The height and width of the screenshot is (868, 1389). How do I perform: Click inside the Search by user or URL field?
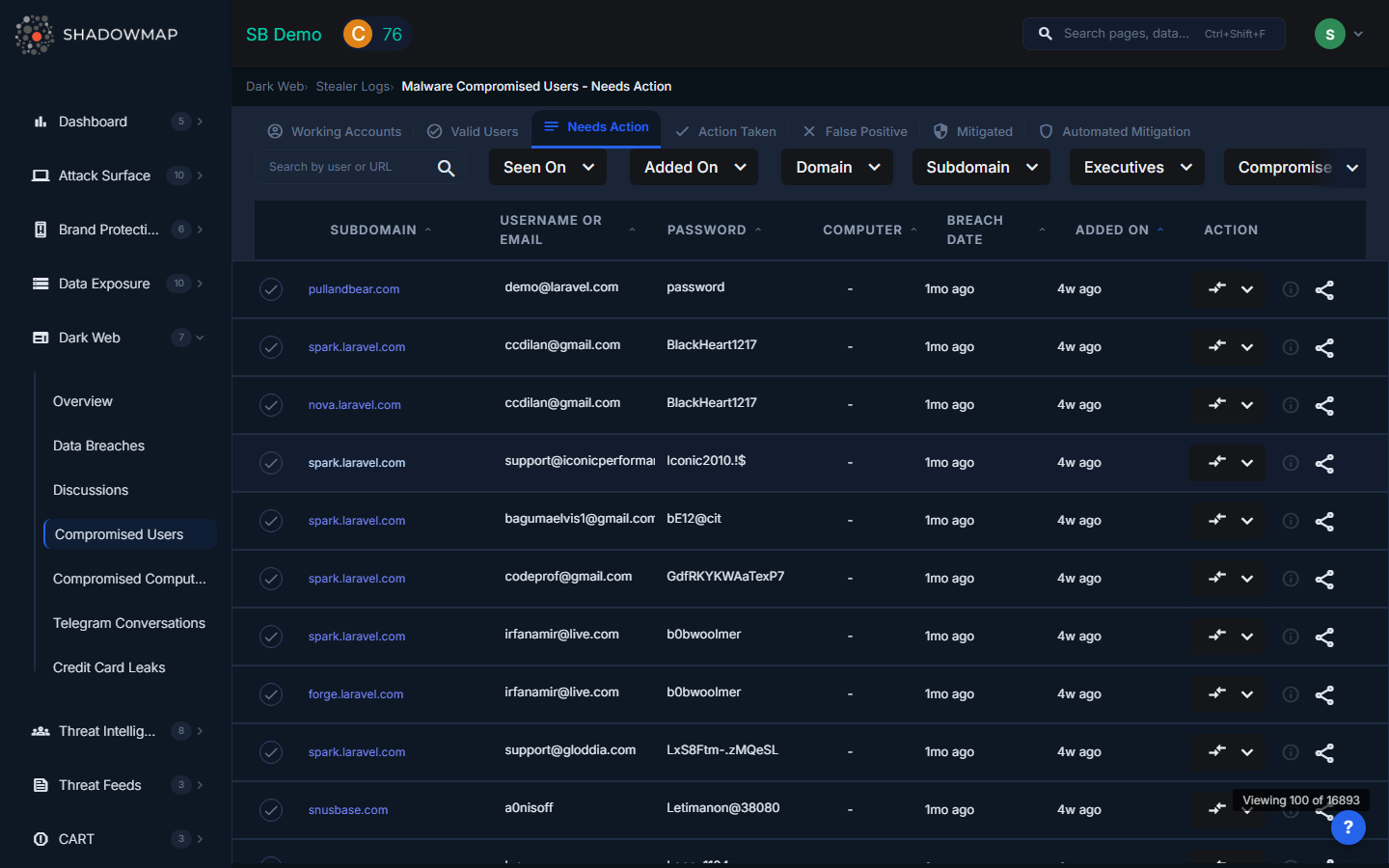point(347,167)
